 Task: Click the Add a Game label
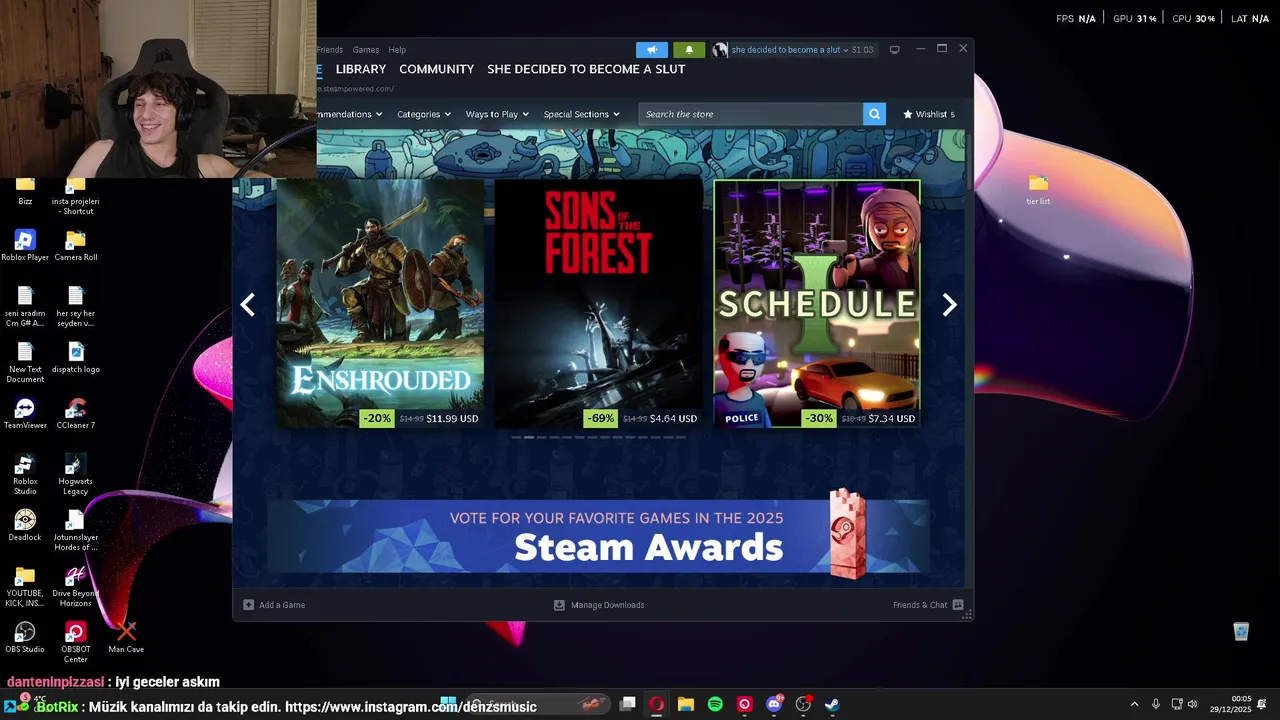tap(282, 605)
